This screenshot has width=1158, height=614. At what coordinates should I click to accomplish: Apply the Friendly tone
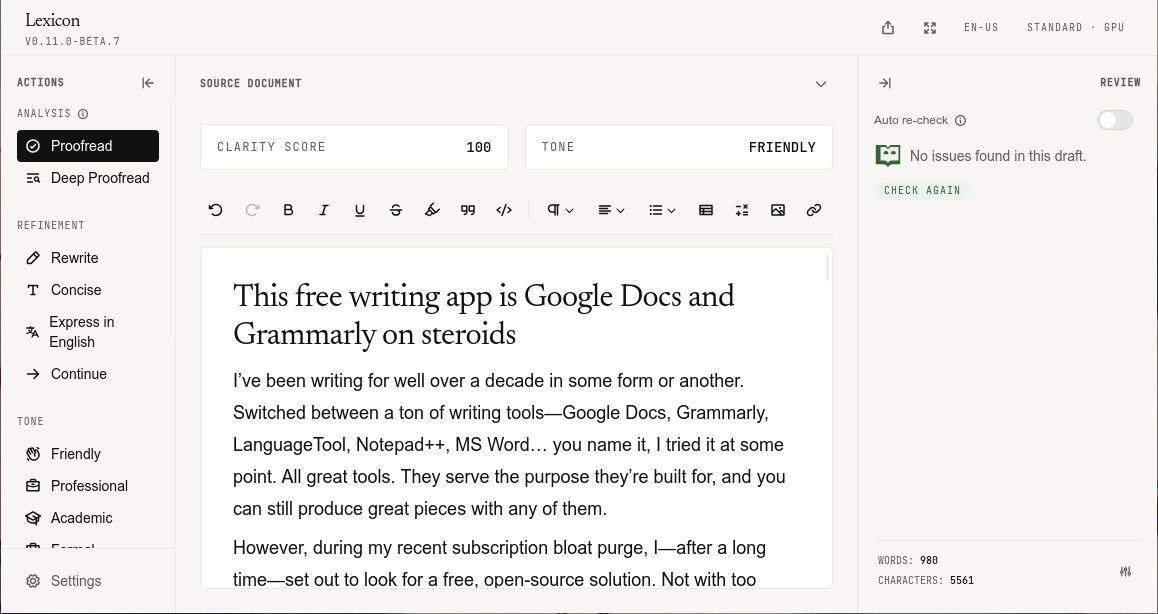tap(88, 454)
